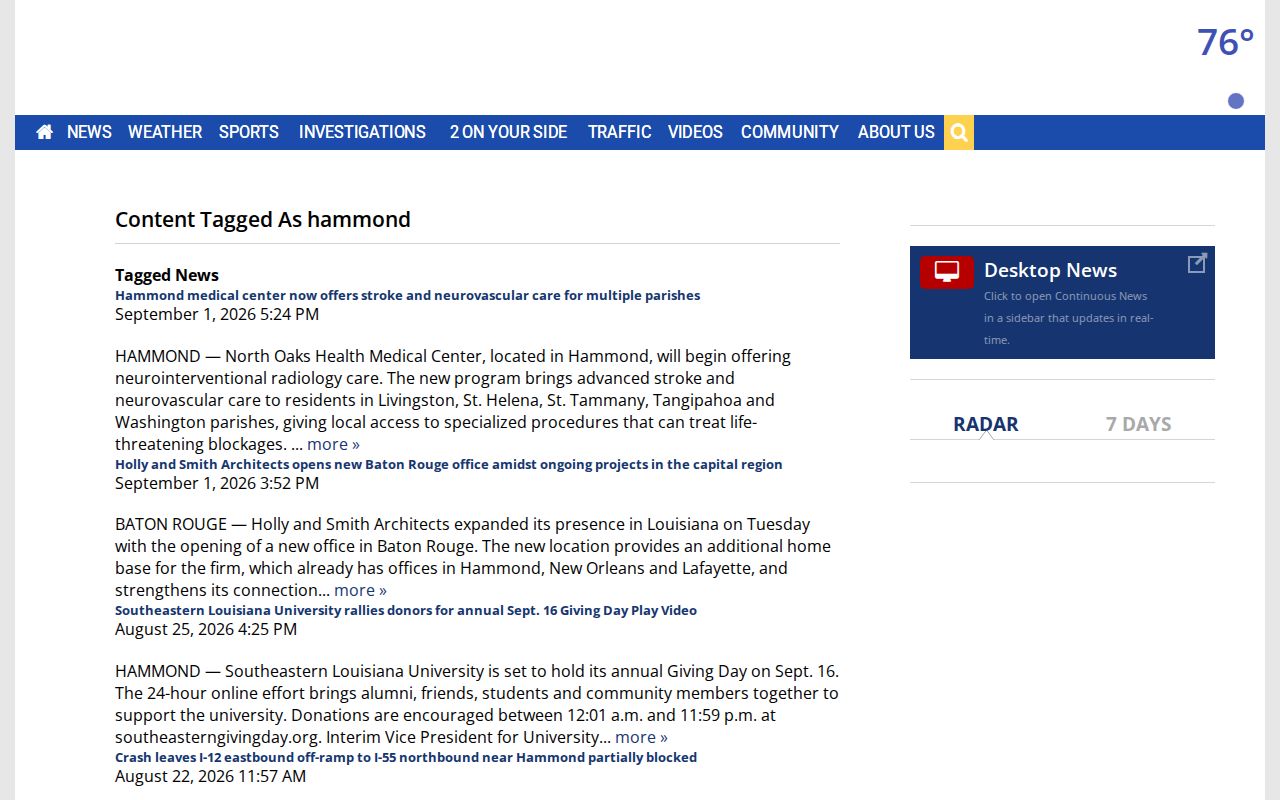Image resolution: width=1280 pixels, height=800 pixels.
Task: Open the COMMUNITY menu
Action: point(790,132)
